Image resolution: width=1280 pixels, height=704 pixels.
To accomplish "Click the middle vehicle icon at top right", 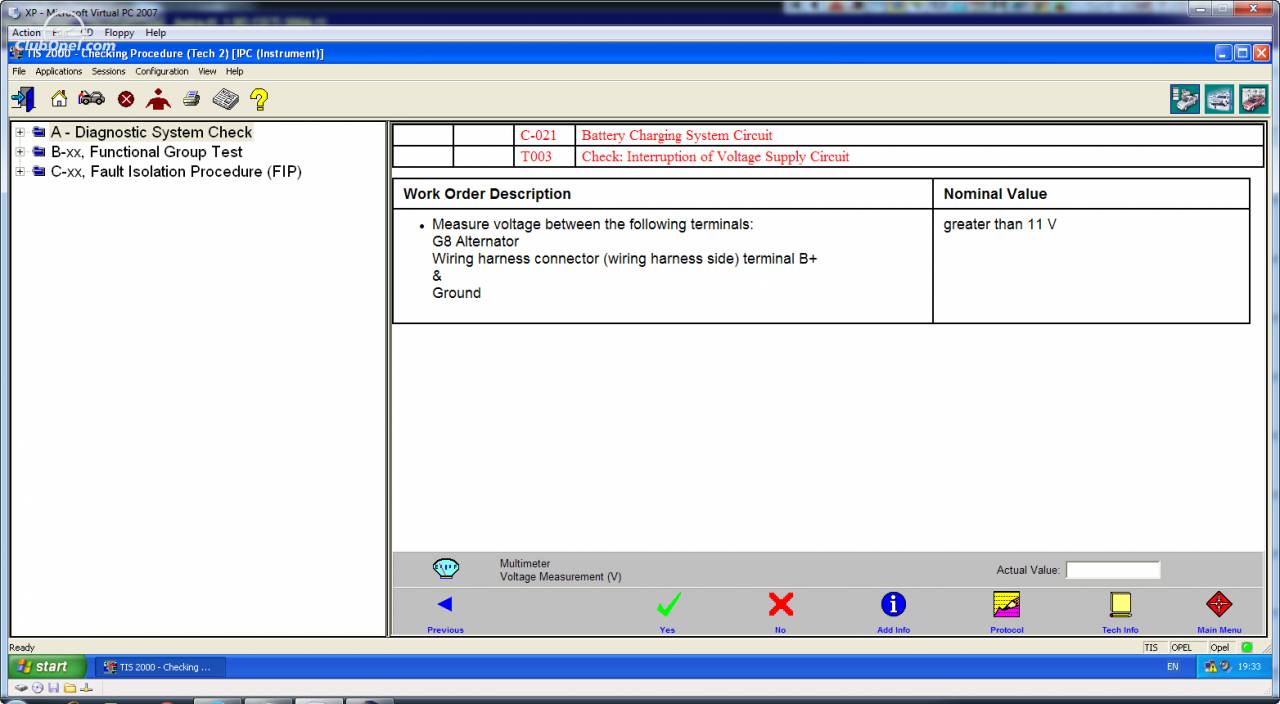I will point(1219,99).
